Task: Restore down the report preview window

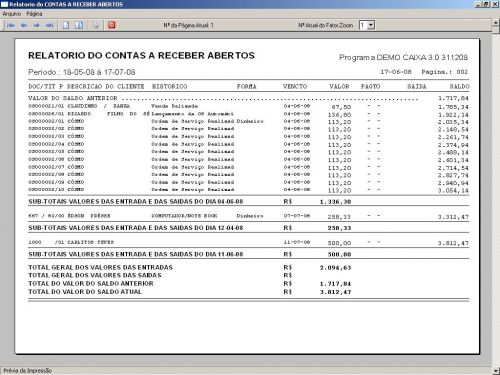Action: pos(486,4)
